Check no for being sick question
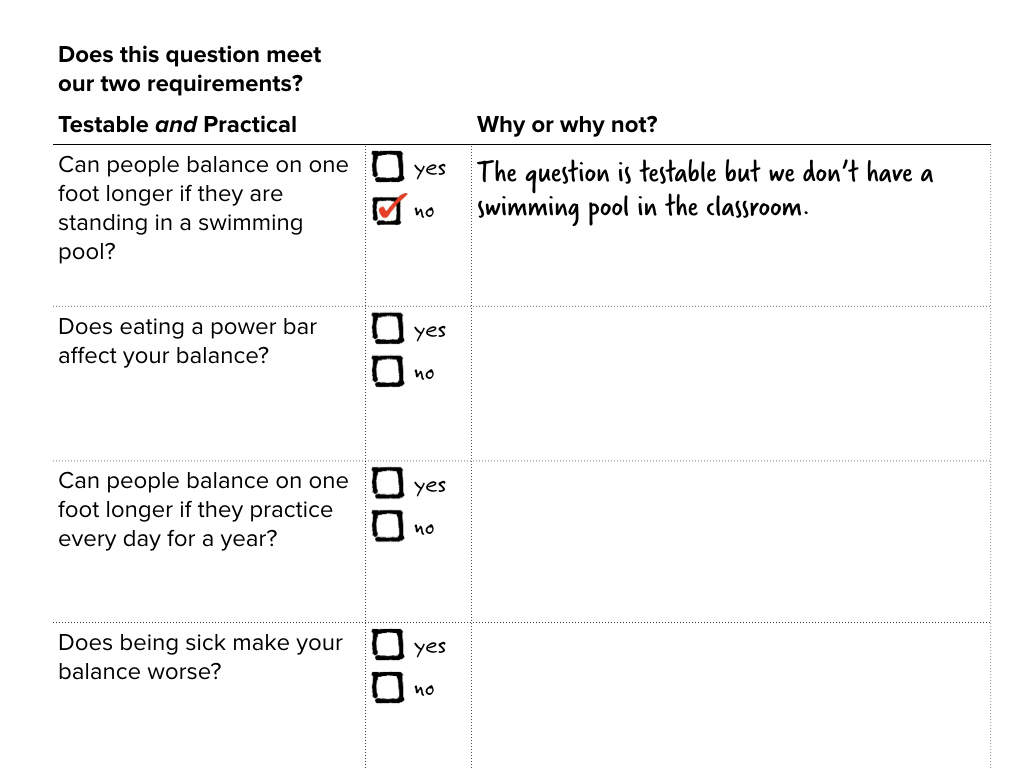The height and width of the screenshot is (768, 1024). pyautogui.click(x=388, y=688)
